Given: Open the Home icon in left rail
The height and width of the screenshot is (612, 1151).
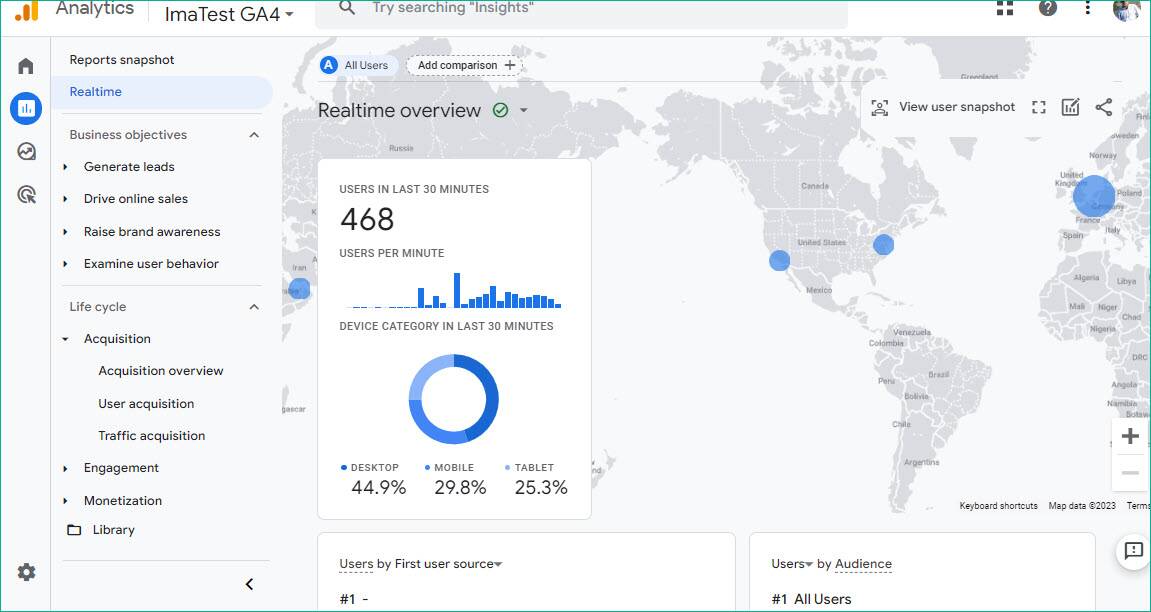Looking at the screenshot, I should coord(26,66).
